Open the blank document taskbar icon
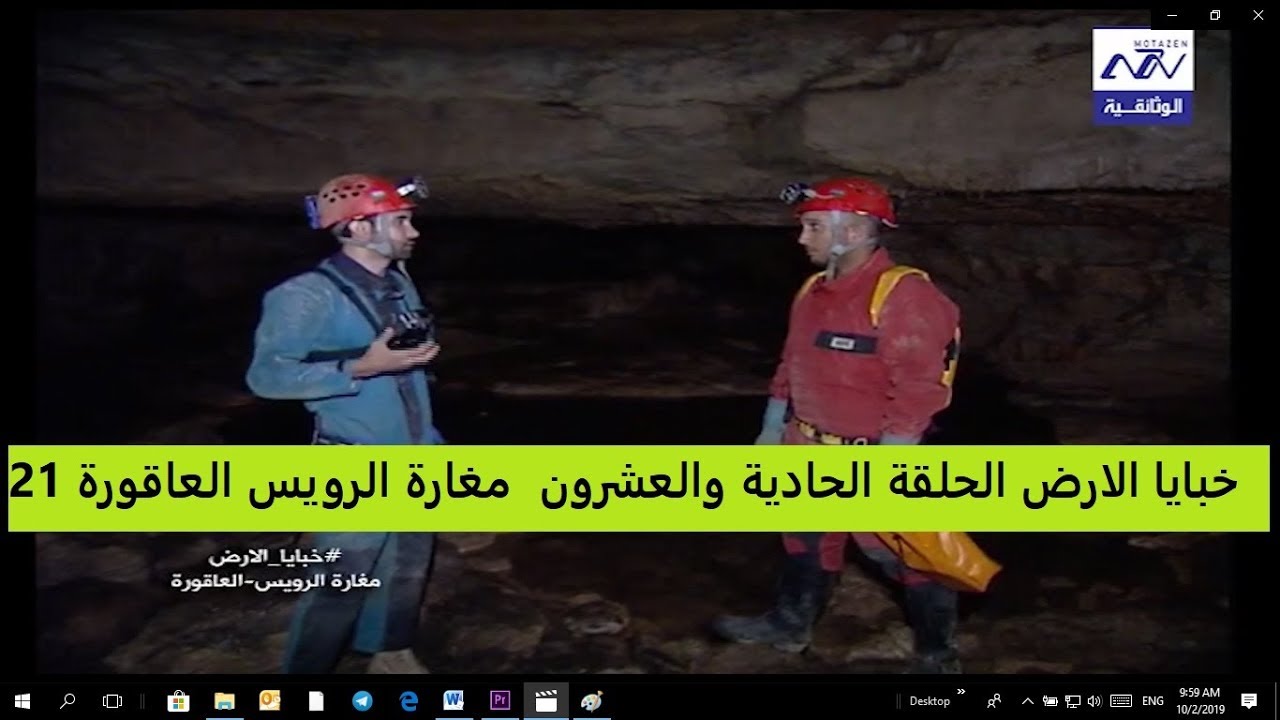Image resolution: width=1280 pixels, height=720 pixels. click(316, 701)
